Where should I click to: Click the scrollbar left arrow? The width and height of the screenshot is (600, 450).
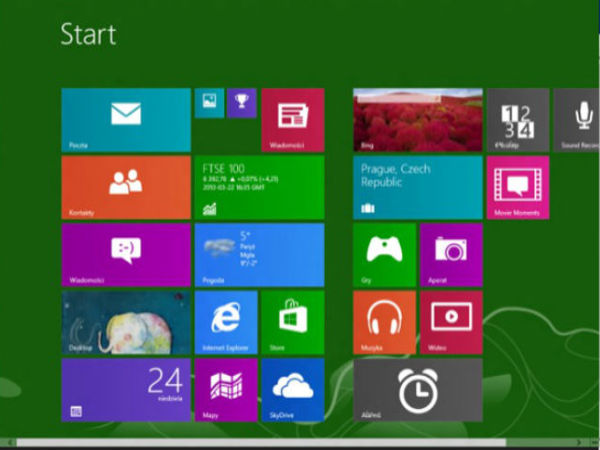pos(10,443)
